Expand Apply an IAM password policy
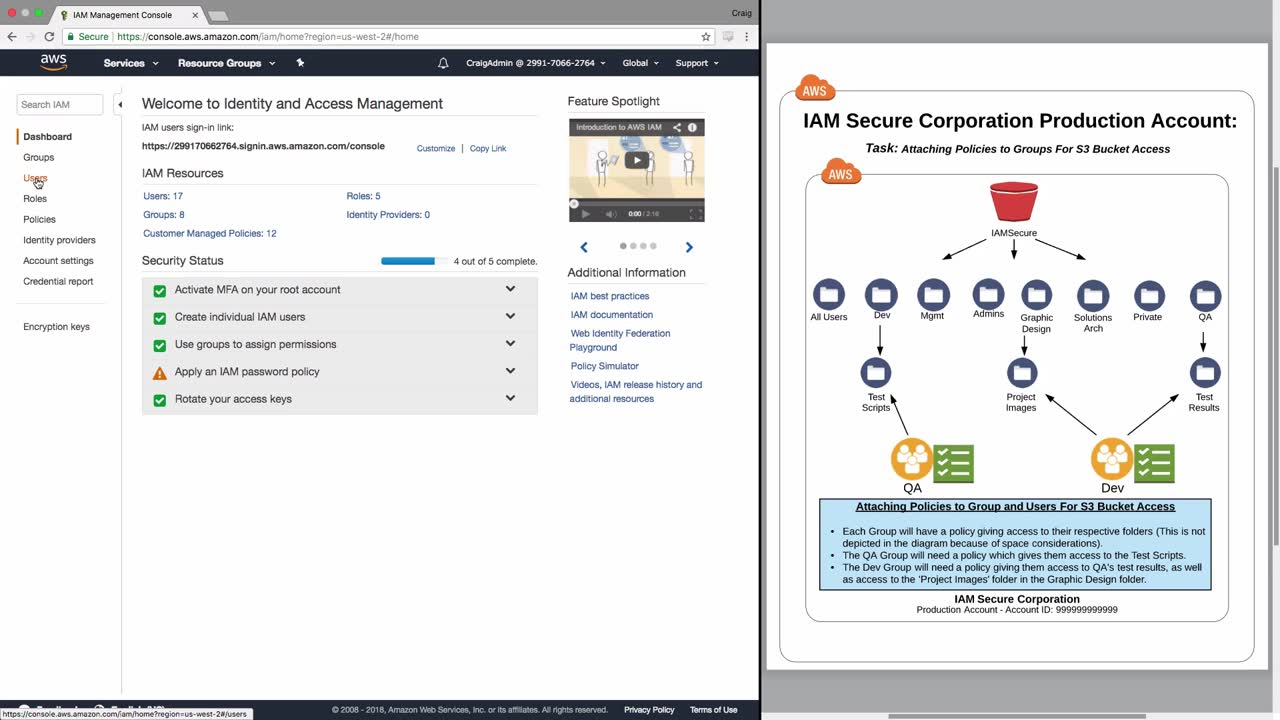 [510, 370]
